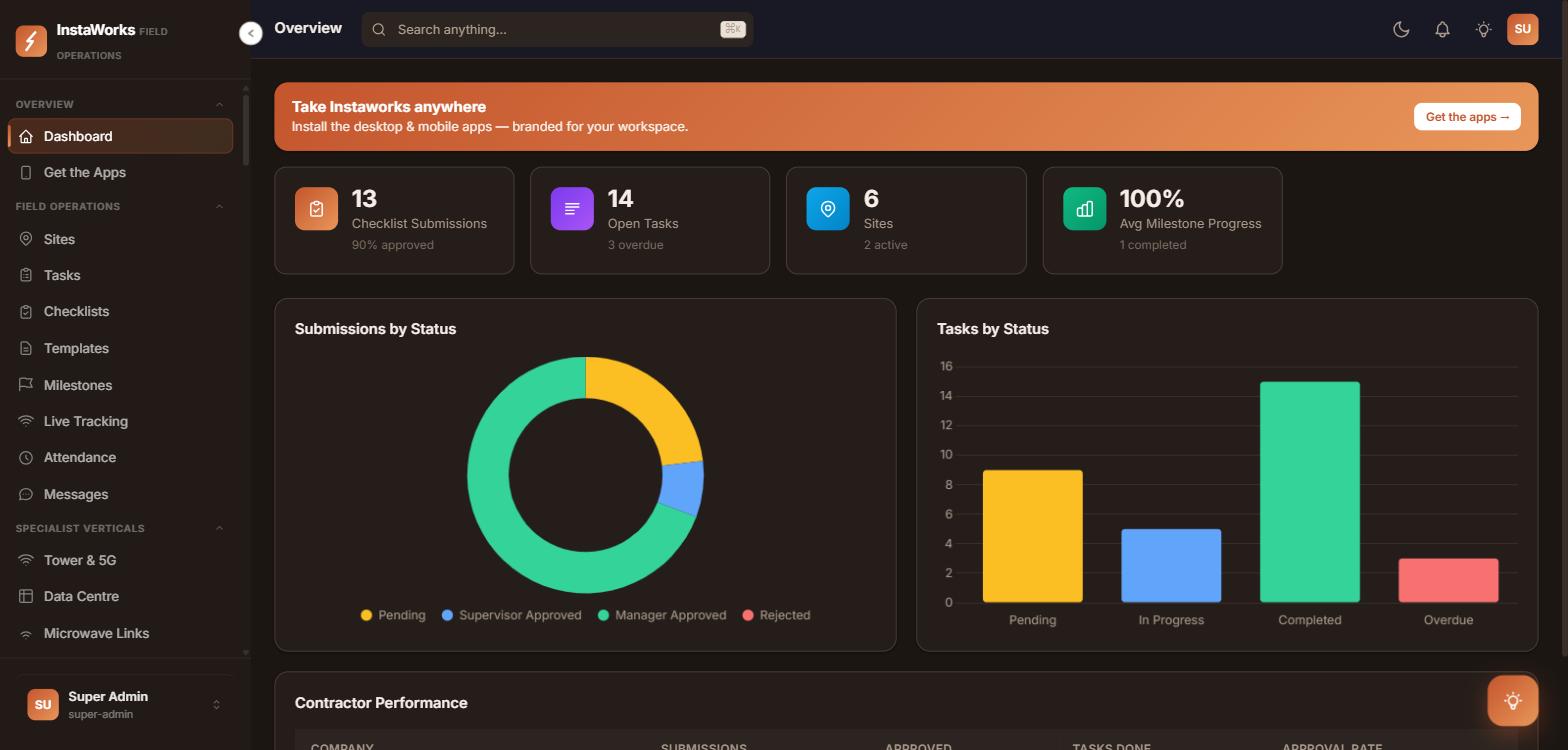Open Sites in the sidebar
Image resolution: width=1568 pixels, height=750 pixels.
pos(121,239)
